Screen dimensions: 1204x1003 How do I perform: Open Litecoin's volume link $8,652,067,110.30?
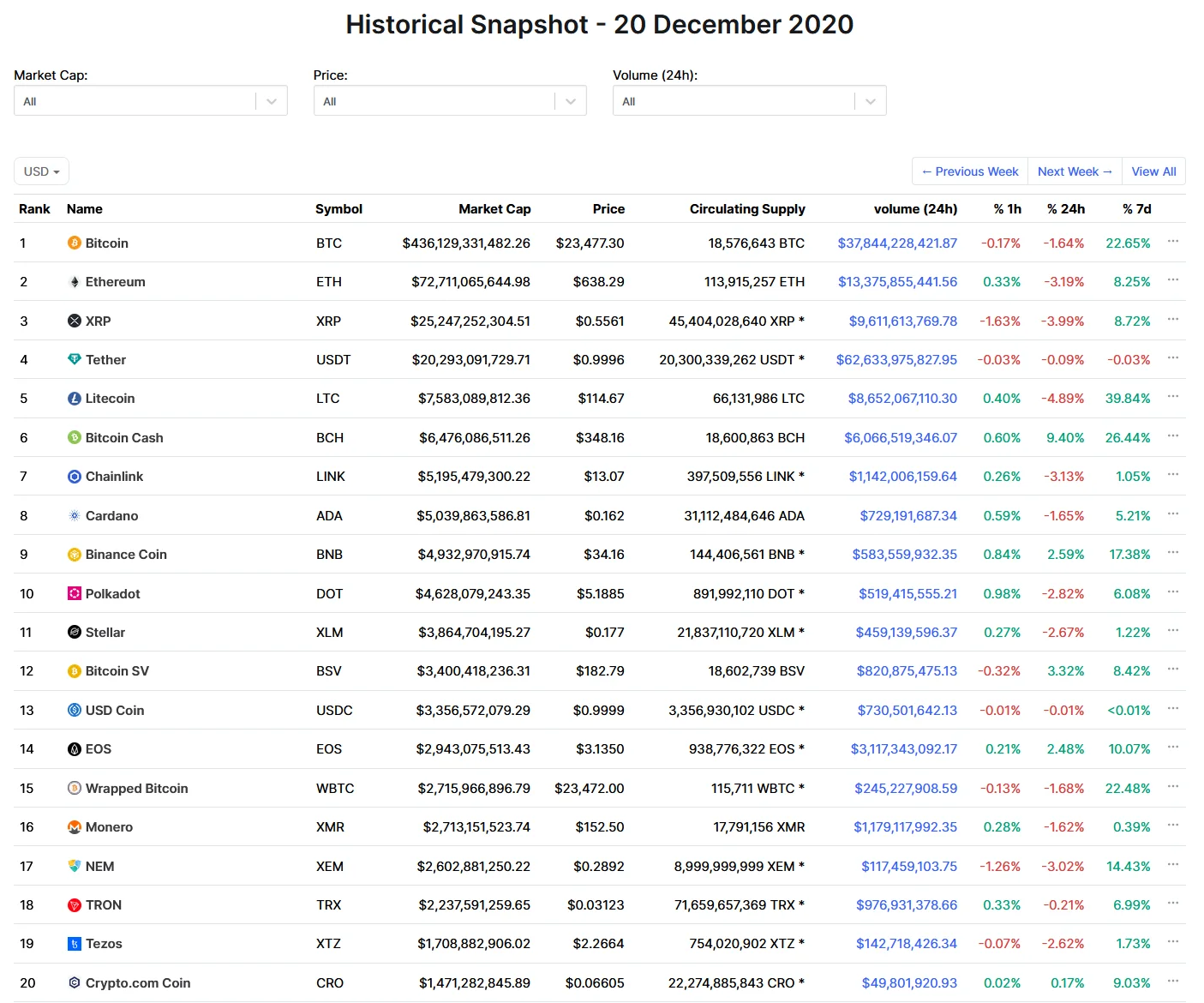[x=902, y=399]
